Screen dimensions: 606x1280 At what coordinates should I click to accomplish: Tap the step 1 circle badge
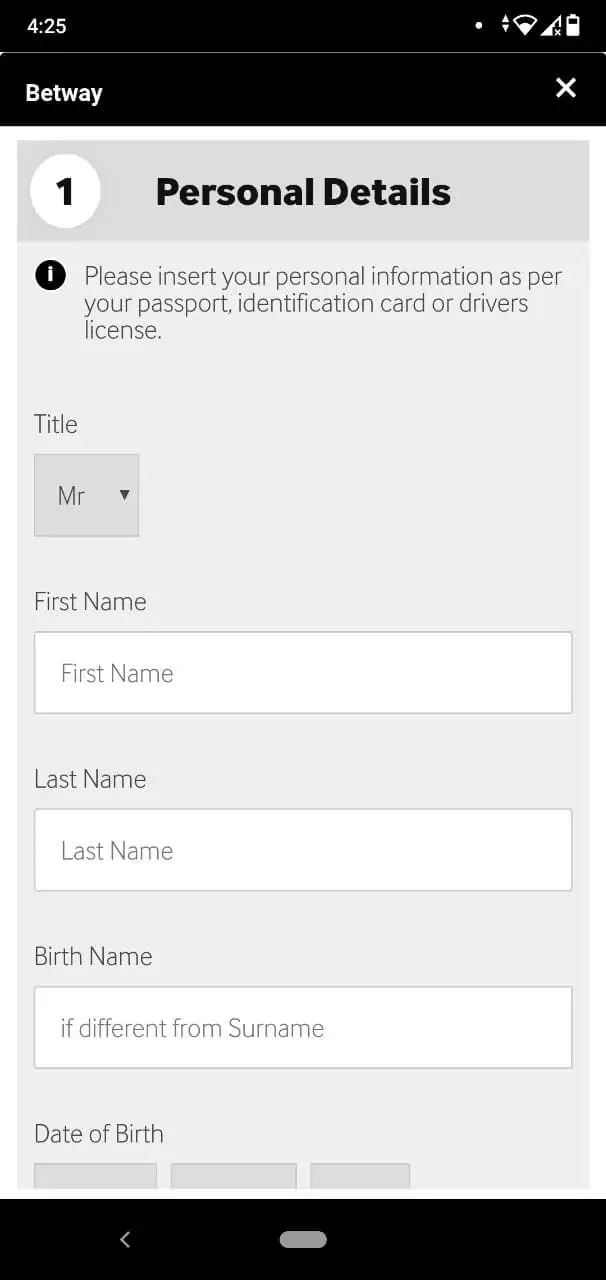click(65, 191)
